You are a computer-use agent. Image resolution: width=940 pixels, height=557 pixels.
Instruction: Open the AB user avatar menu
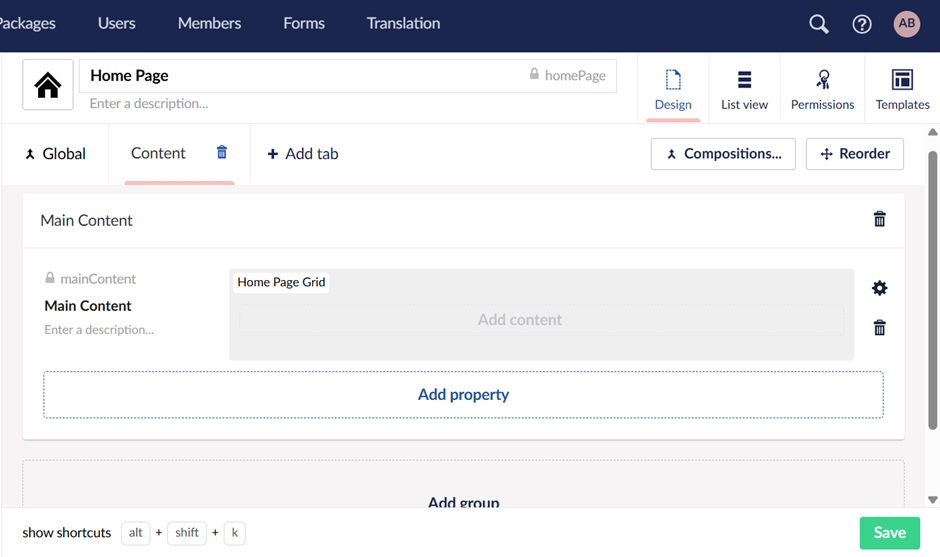coord(906,24)
